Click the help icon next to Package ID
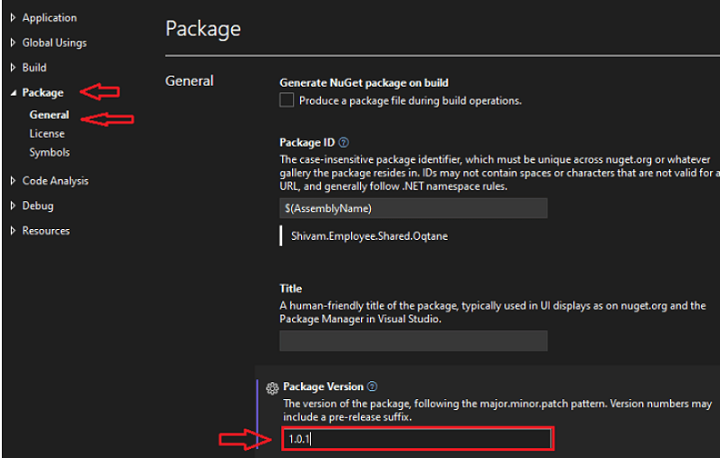This screenshot has width=720, height=458. point(344,143)
